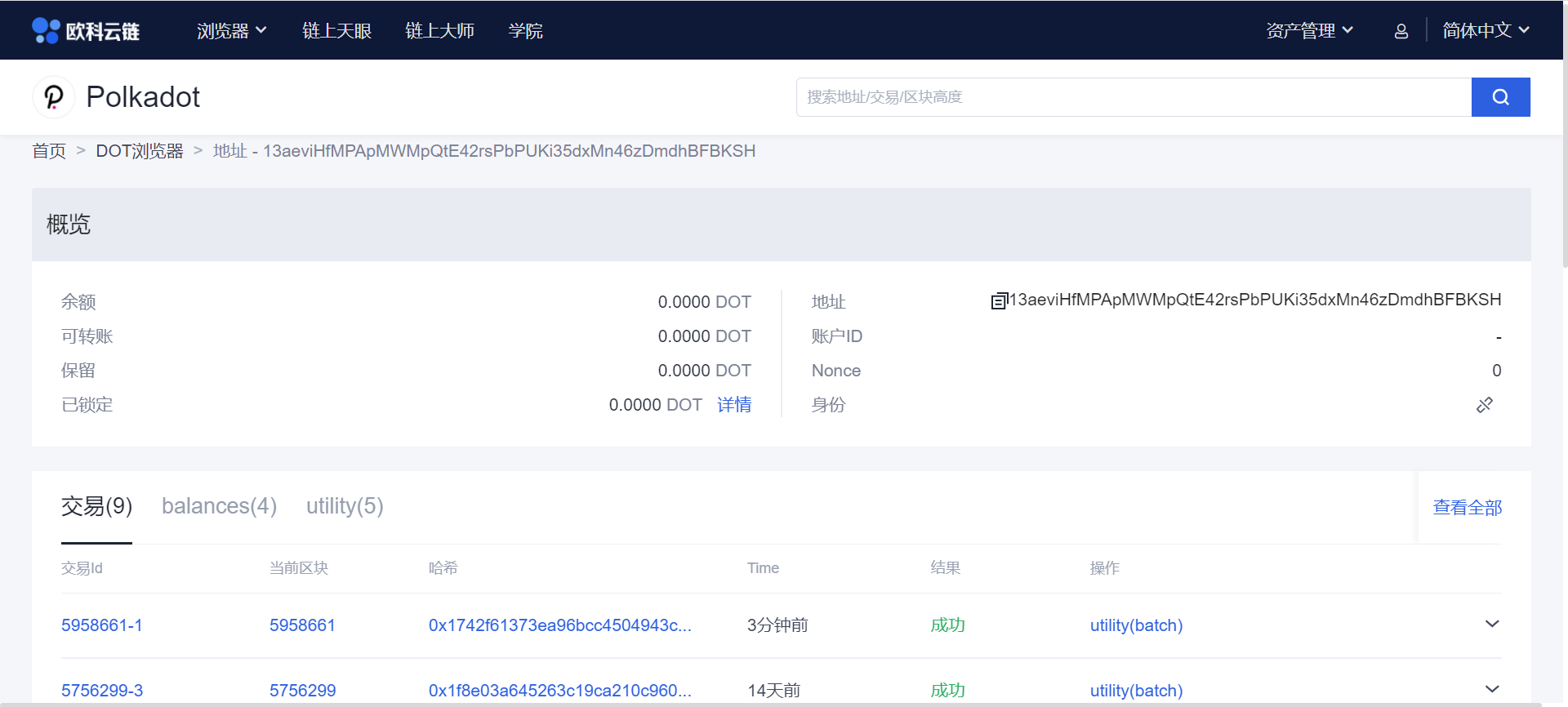
Task: Open transaction ID 5958661-1
Action: [102, 625]
